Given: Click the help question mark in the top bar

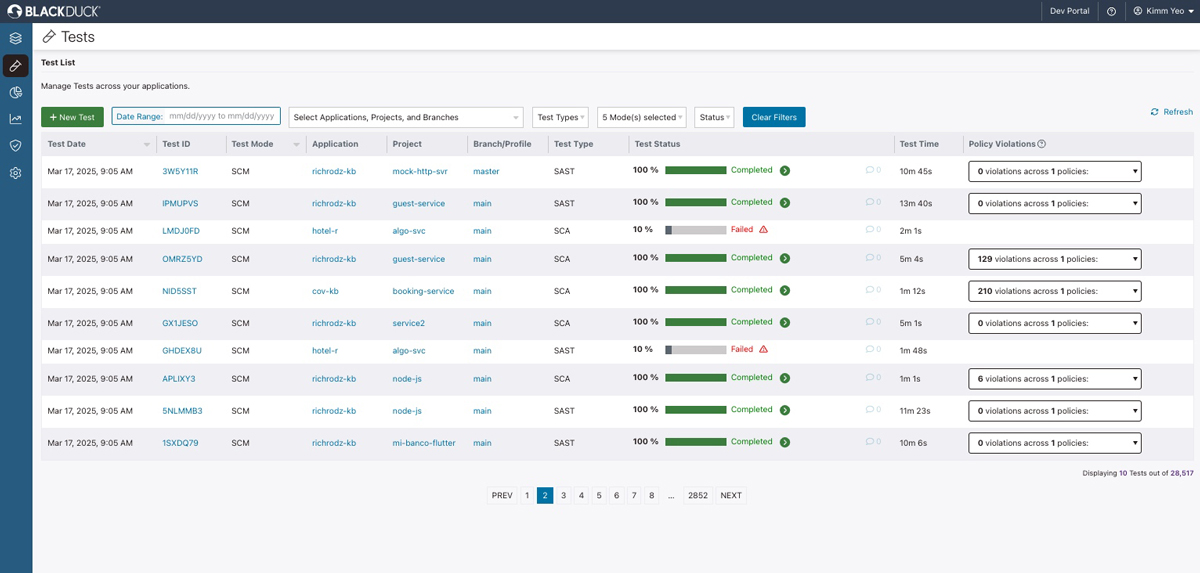Looking at the screenshot, I should tap(1111, 11).
